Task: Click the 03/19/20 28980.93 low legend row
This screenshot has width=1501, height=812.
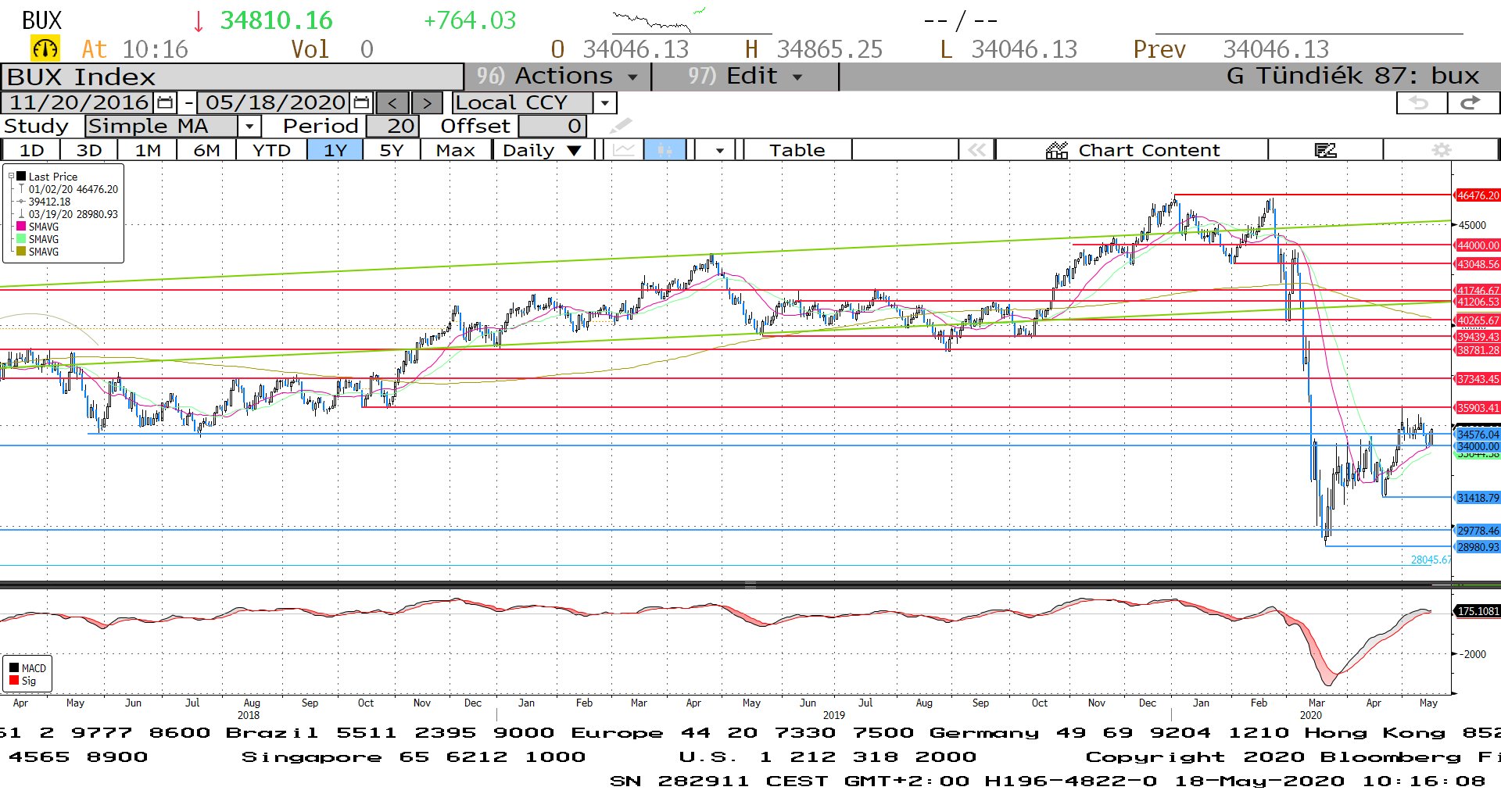Action: (68, 214)
